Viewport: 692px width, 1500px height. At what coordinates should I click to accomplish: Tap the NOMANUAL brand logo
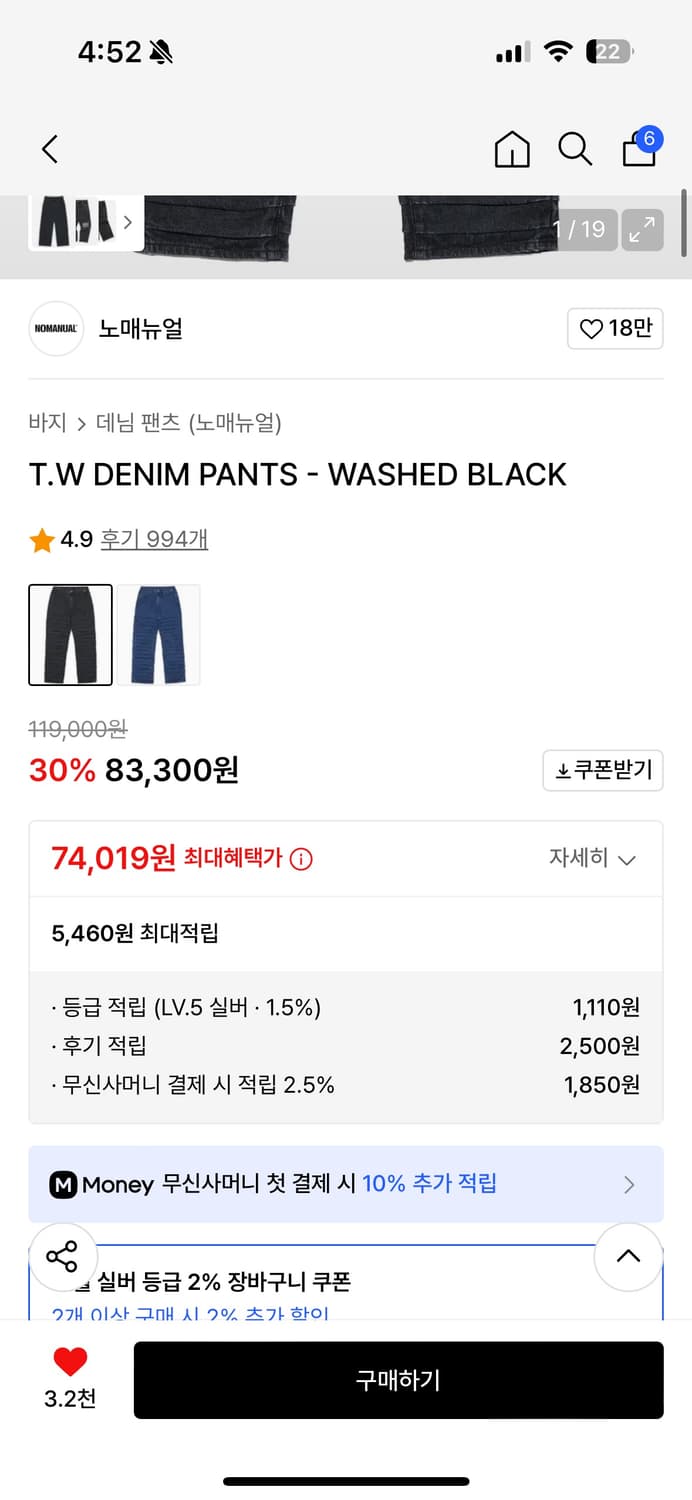pos(56,328)
